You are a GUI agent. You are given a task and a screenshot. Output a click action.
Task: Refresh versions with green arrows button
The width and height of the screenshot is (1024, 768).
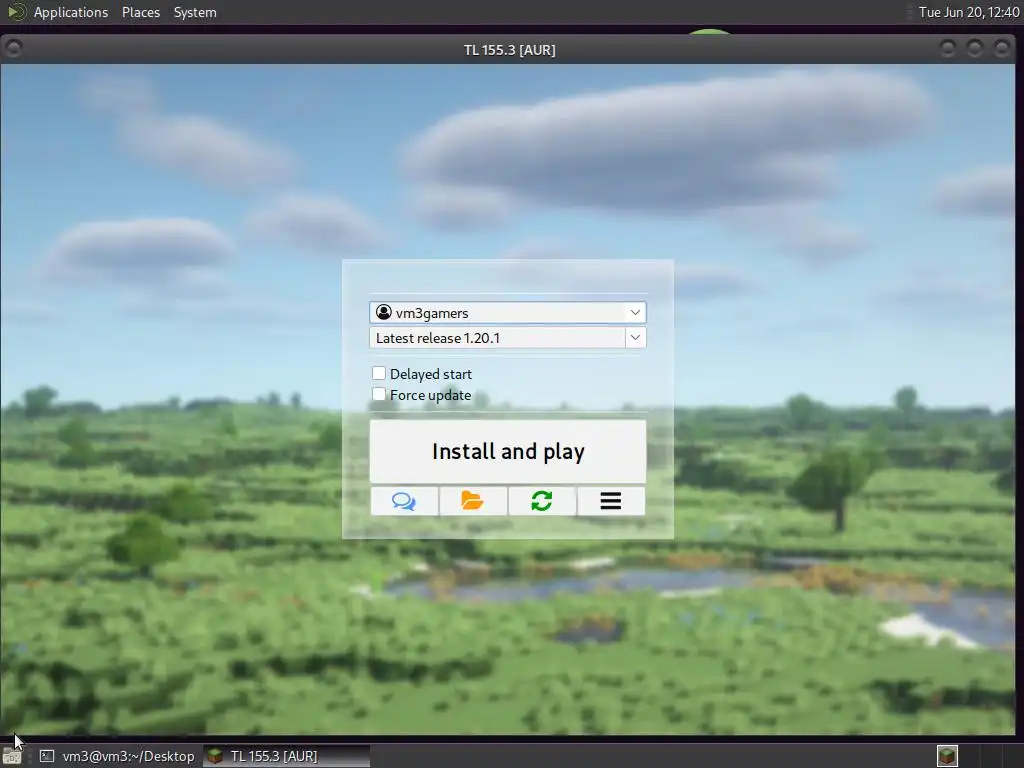(x=541, y=501)
